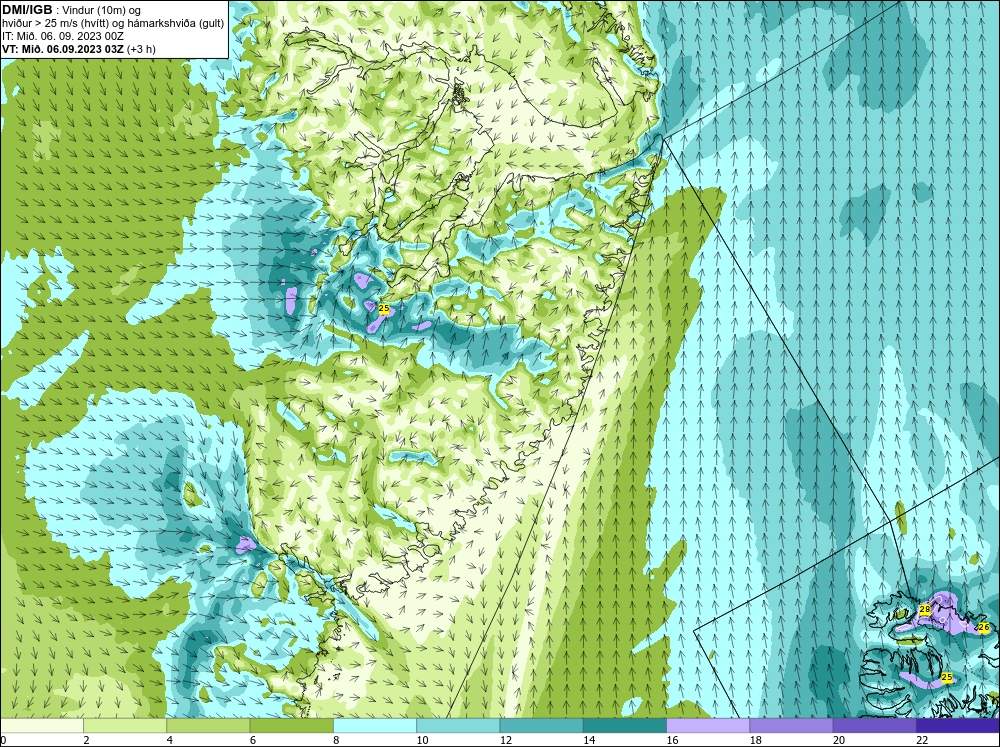Click the legend tick value 22

pos(922,739)
